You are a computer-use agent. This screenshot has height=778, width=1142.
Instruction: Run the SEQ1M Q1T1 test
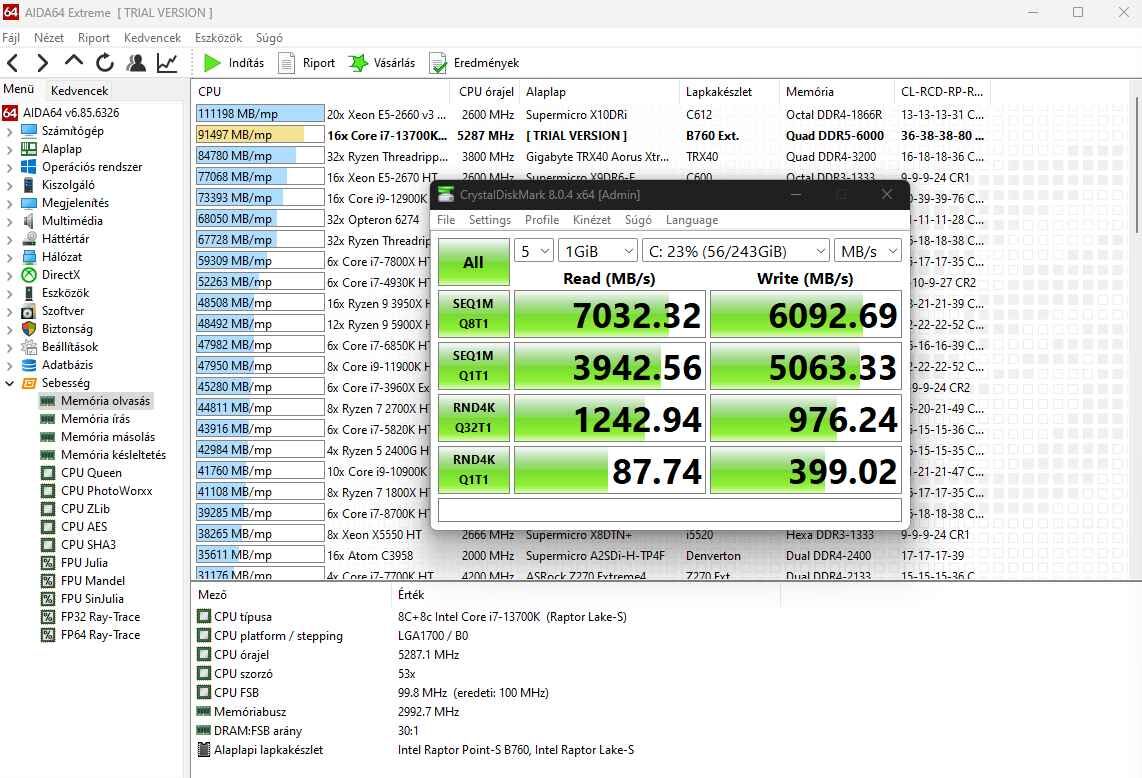[473, 366]
